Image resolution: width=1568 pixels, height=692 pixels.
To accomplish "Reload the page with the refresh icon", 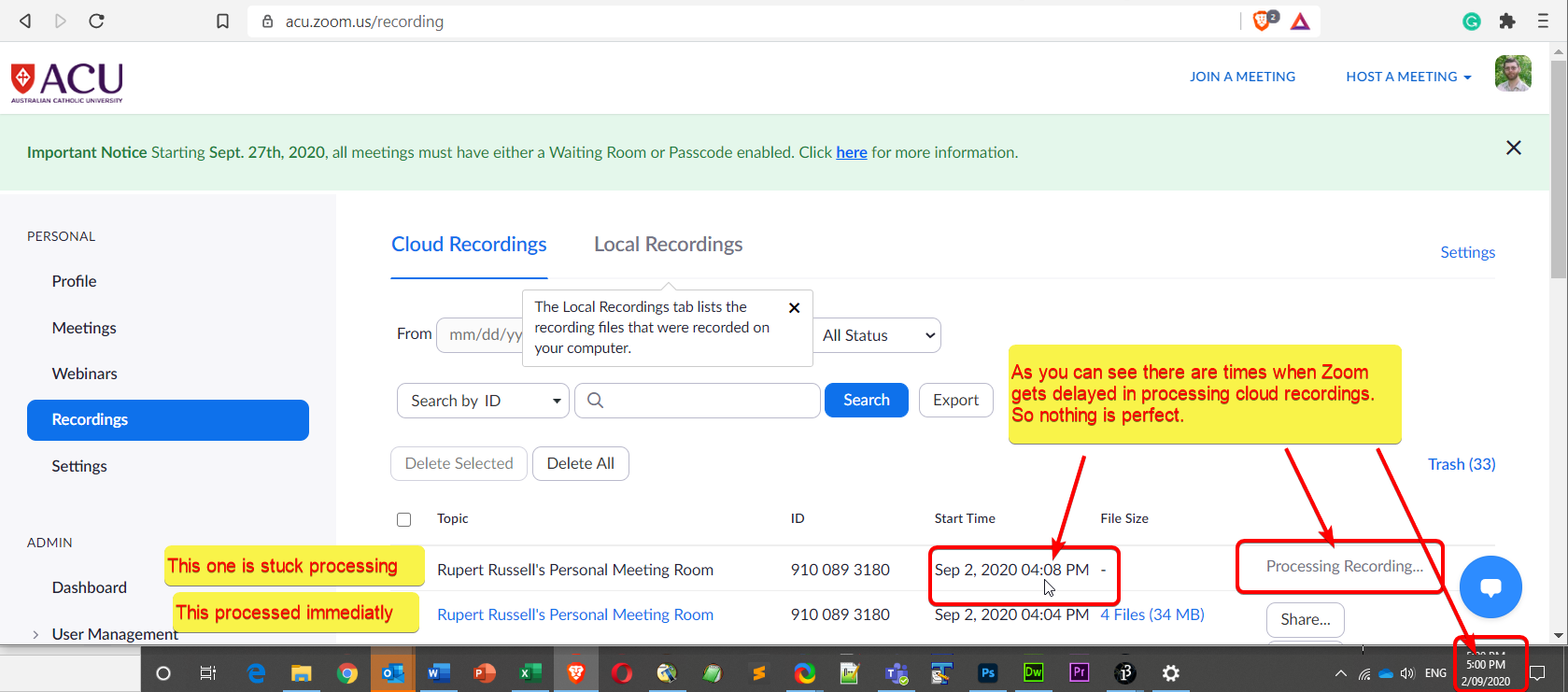I will click(x=96, y=21).
